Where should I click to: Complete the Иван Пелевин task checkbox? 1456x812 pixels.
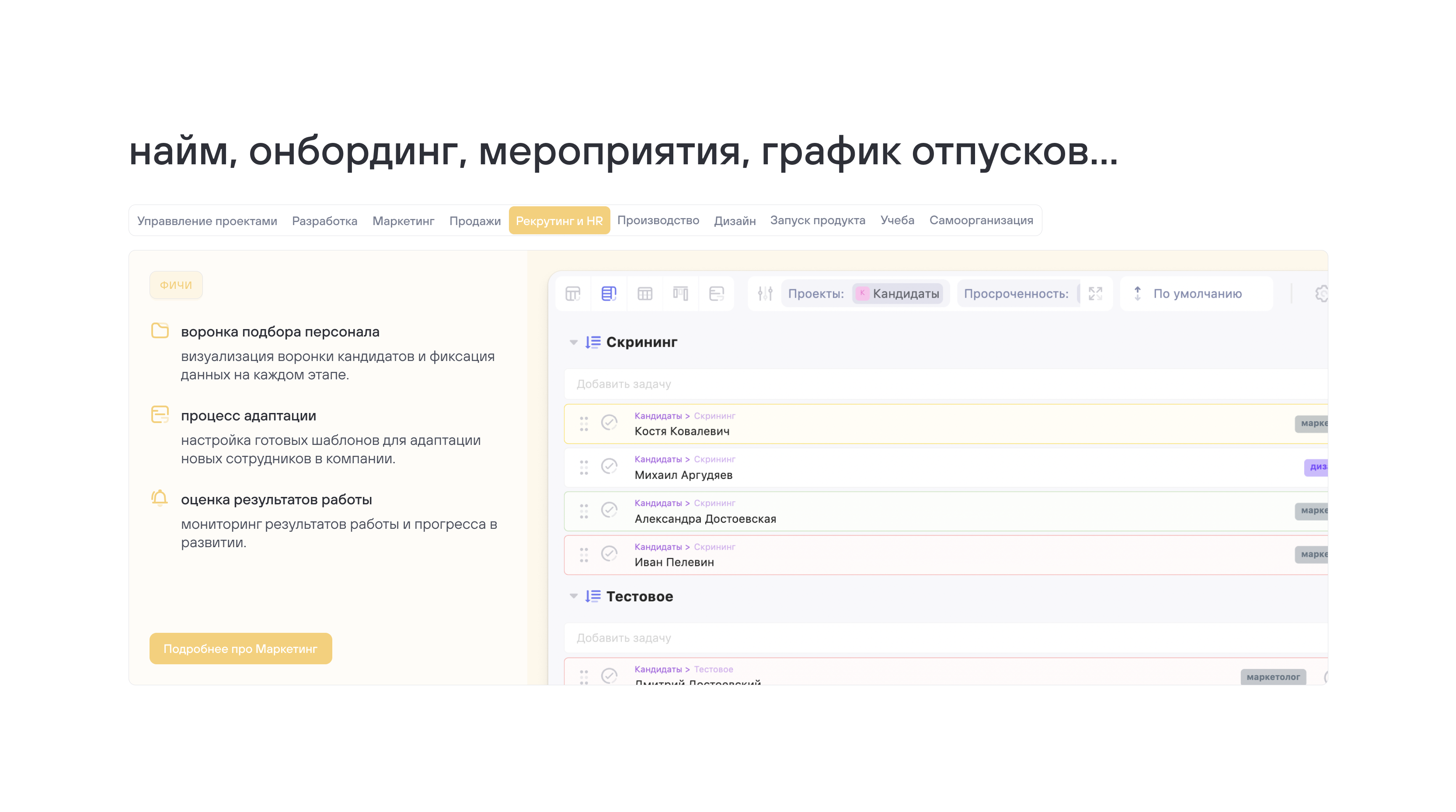coord(609,554)
